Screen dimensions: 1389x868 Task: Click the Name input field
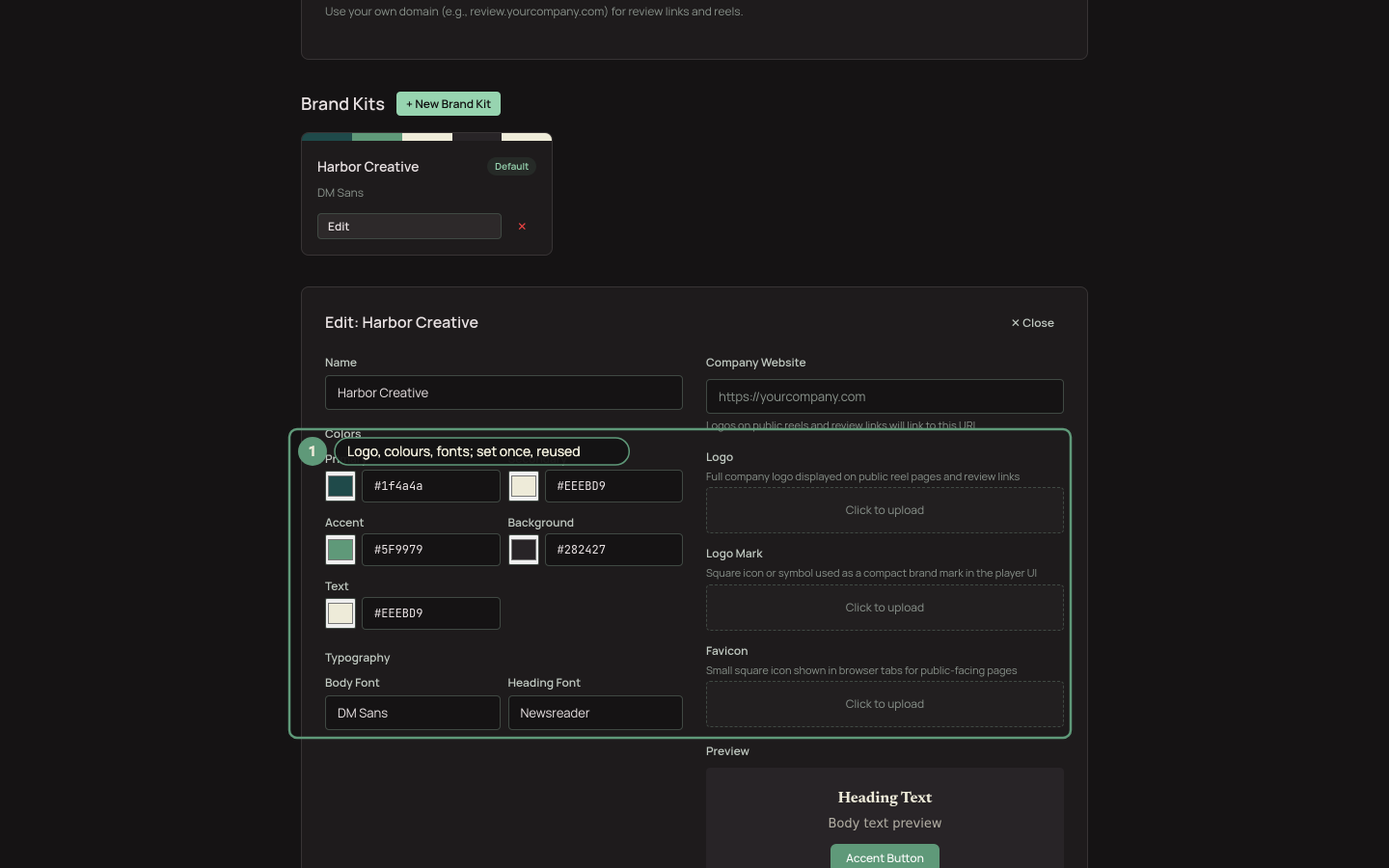pyautogui.click(x=504, y=393)
